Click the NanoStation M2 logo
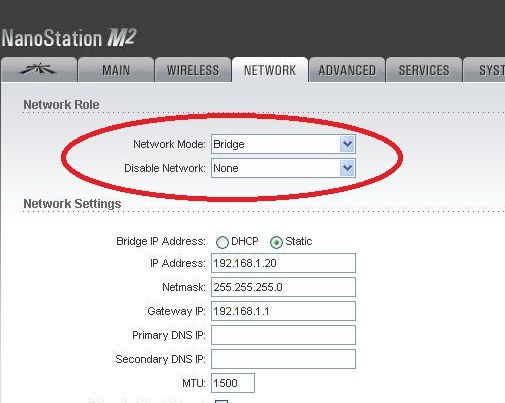Image resolution: width=505 pixels, height=403 pixels. click(x=69, y=37)
